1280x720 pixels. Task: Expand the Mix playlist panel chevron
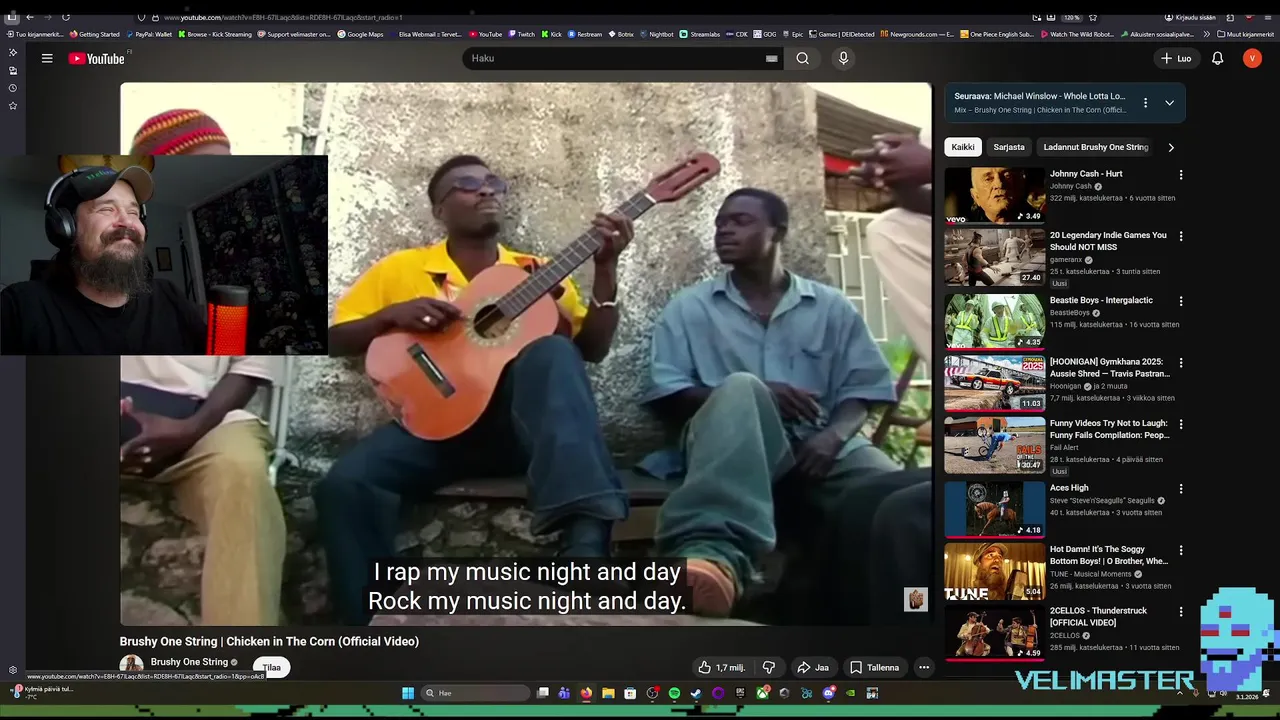click(x=1169, y=103)
